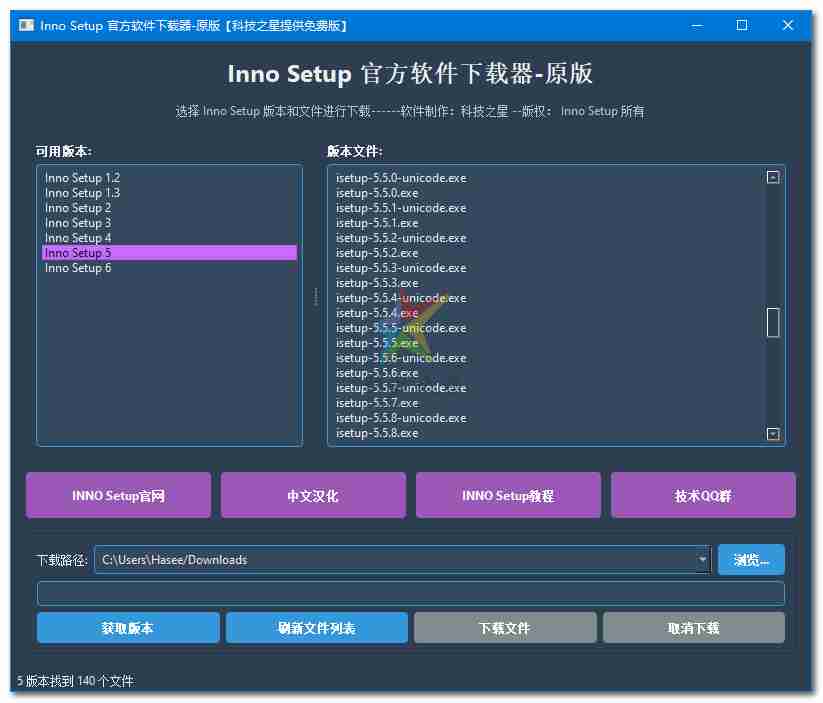
Task: Click scroll down arrow in file list
Action: pyautogui.click(x=772, y=434)
